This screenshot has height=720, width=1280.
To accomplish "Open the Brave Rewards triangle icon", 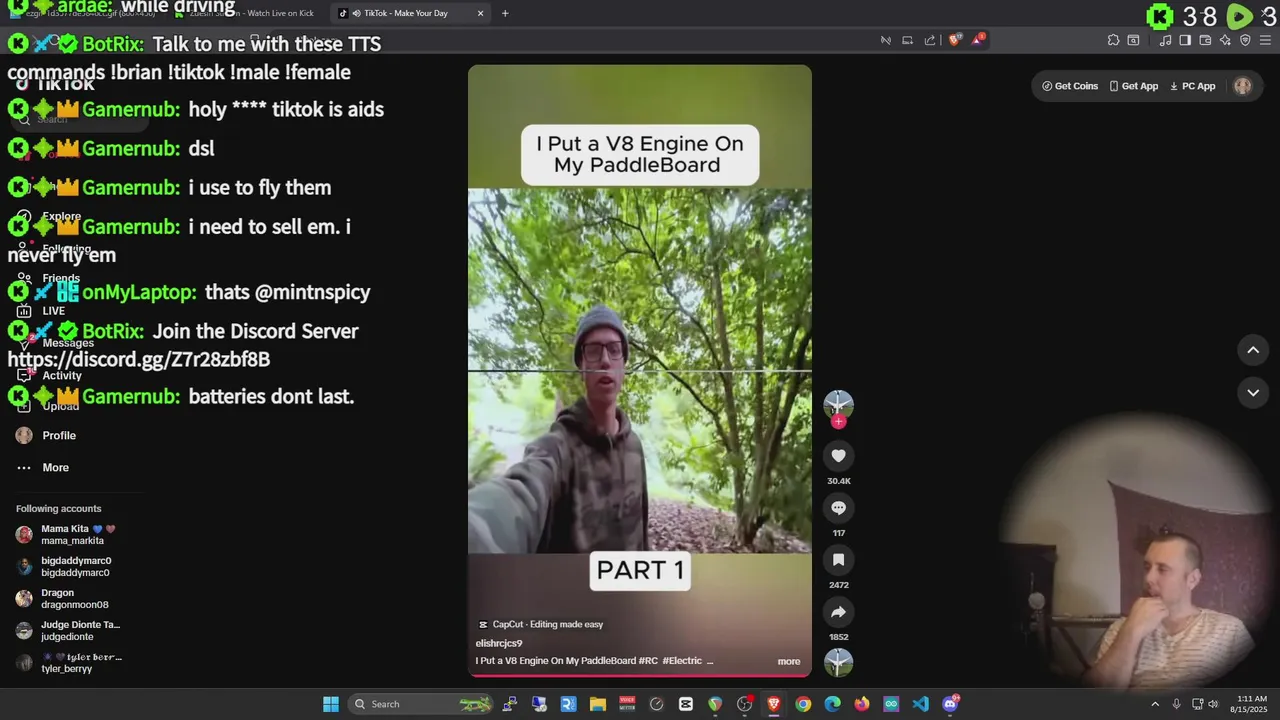I will point(978,40).
